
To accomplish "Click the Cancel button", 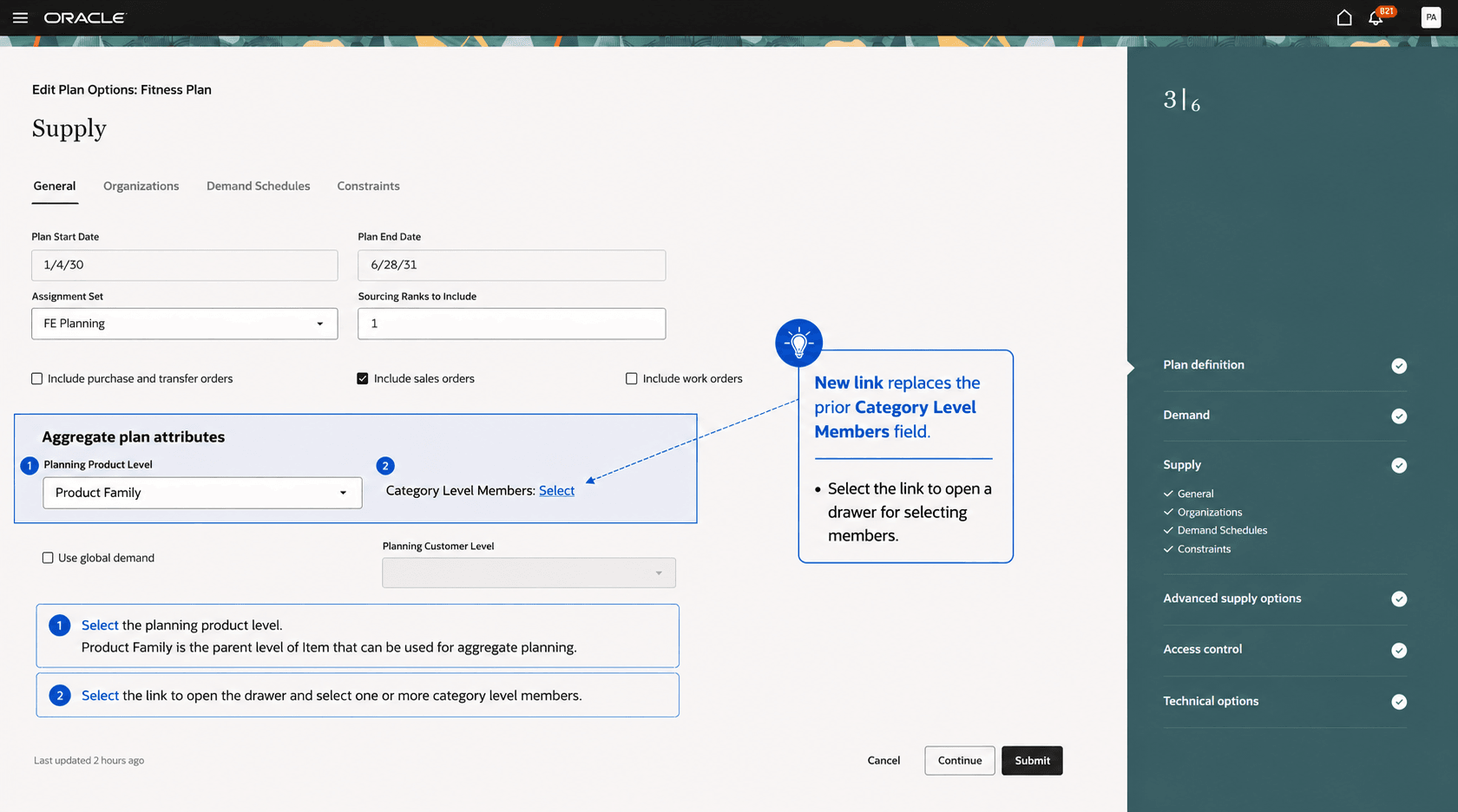I will pyautogui.click(x=883, y=761).
